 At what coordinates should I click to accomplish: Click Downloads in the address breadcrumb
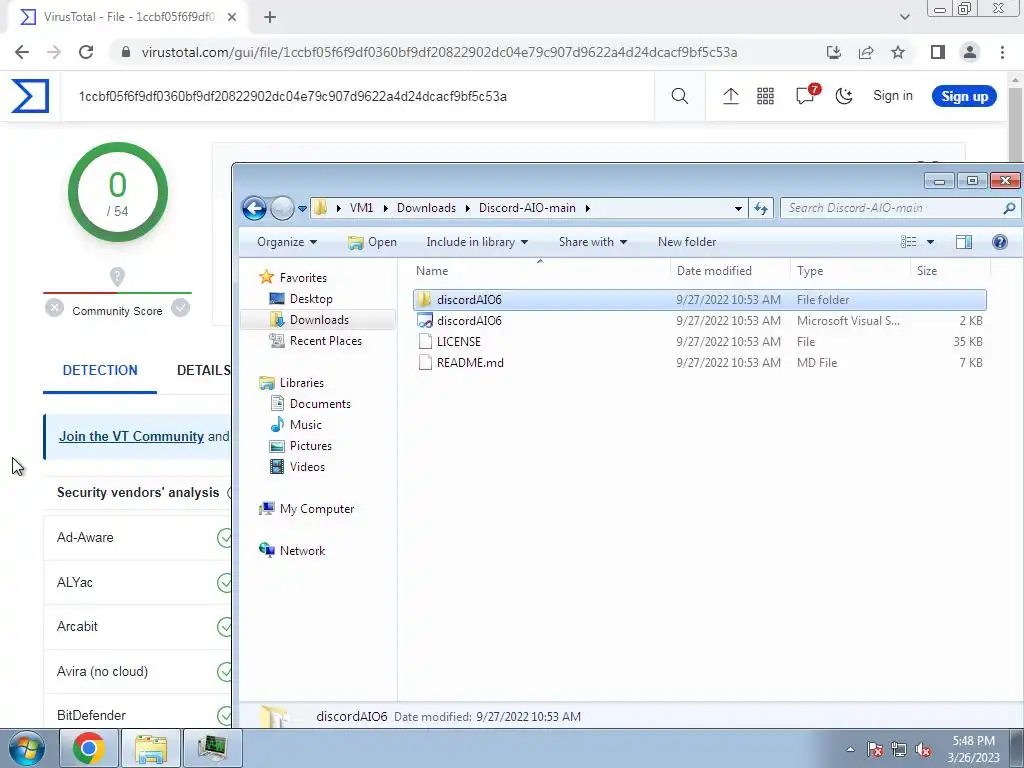(x=426, y=208)
